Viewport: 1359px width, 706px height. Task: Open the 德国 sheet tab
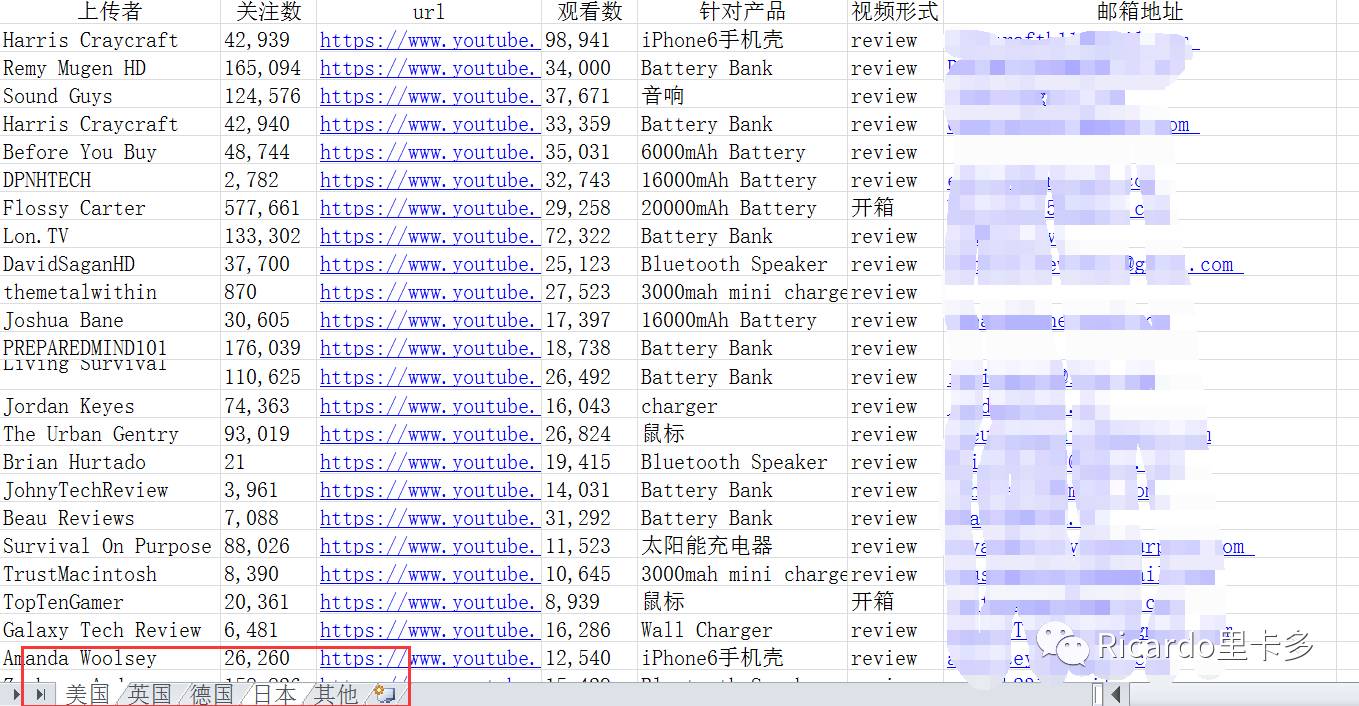(212, 693)
